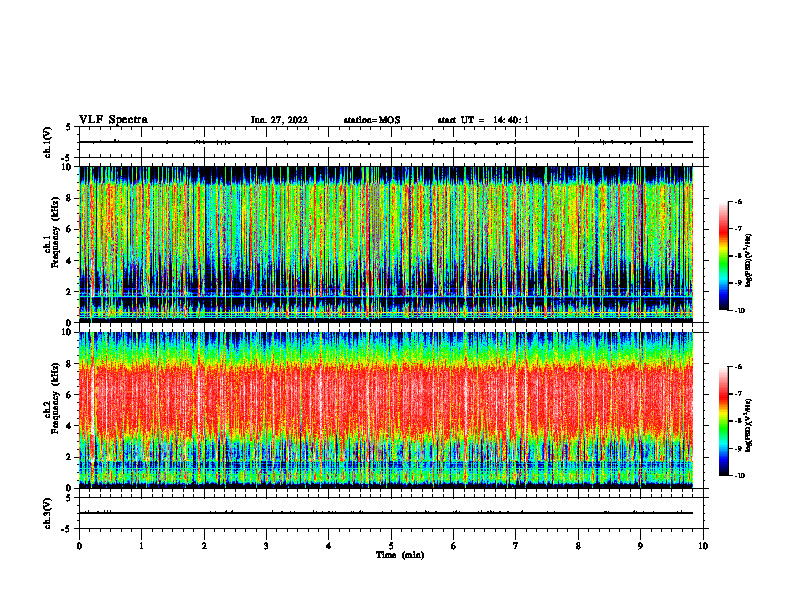Image resolution: width=792 pixels, height=612 pixels.
Task: Click time axis tick label "6"
Action: tap(454, 546)
